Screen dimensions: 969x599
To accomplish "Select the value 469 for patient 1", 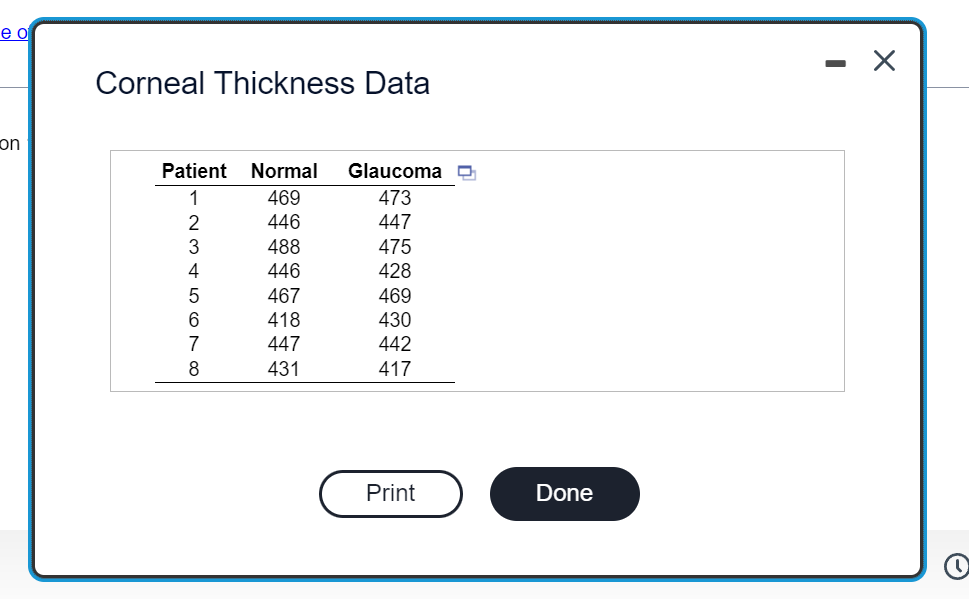I will pyautogui.click(x=284, y=198).
